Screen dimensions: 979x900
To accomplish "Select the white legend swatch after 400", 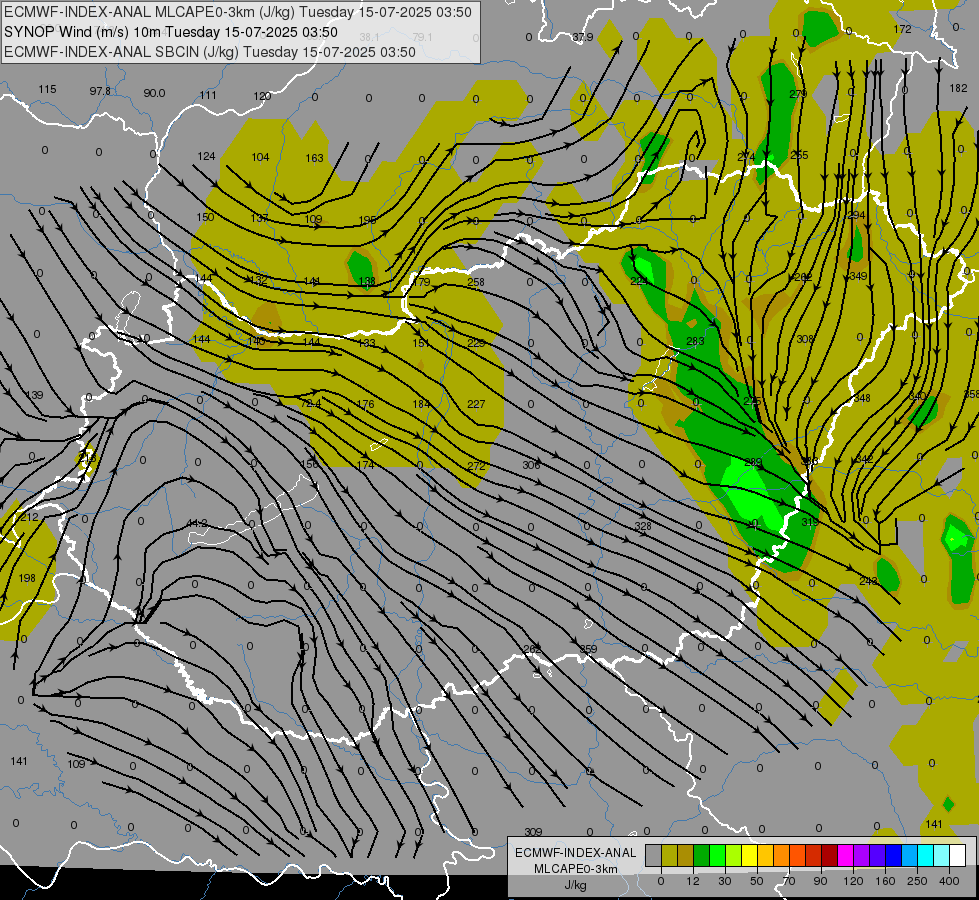I will (x=957, y=855).
